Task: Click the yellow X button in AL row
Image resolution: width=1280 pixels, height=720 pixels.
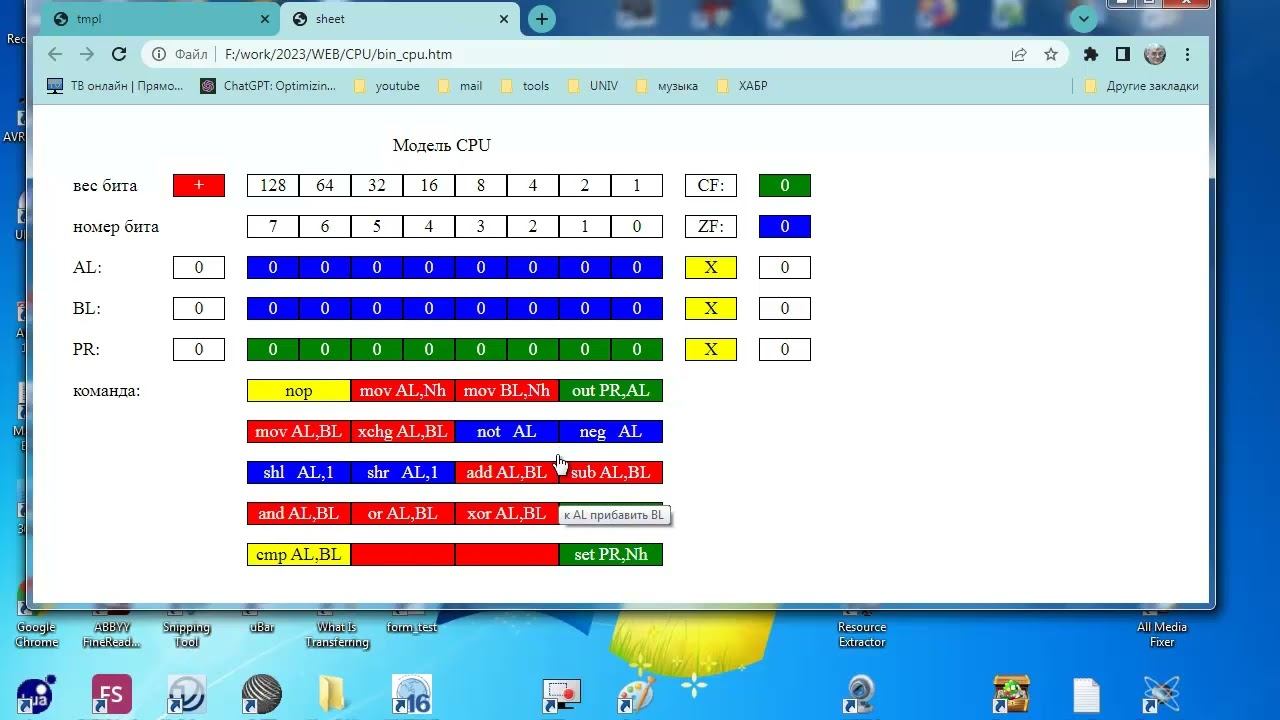Action: tap(711, 268)
